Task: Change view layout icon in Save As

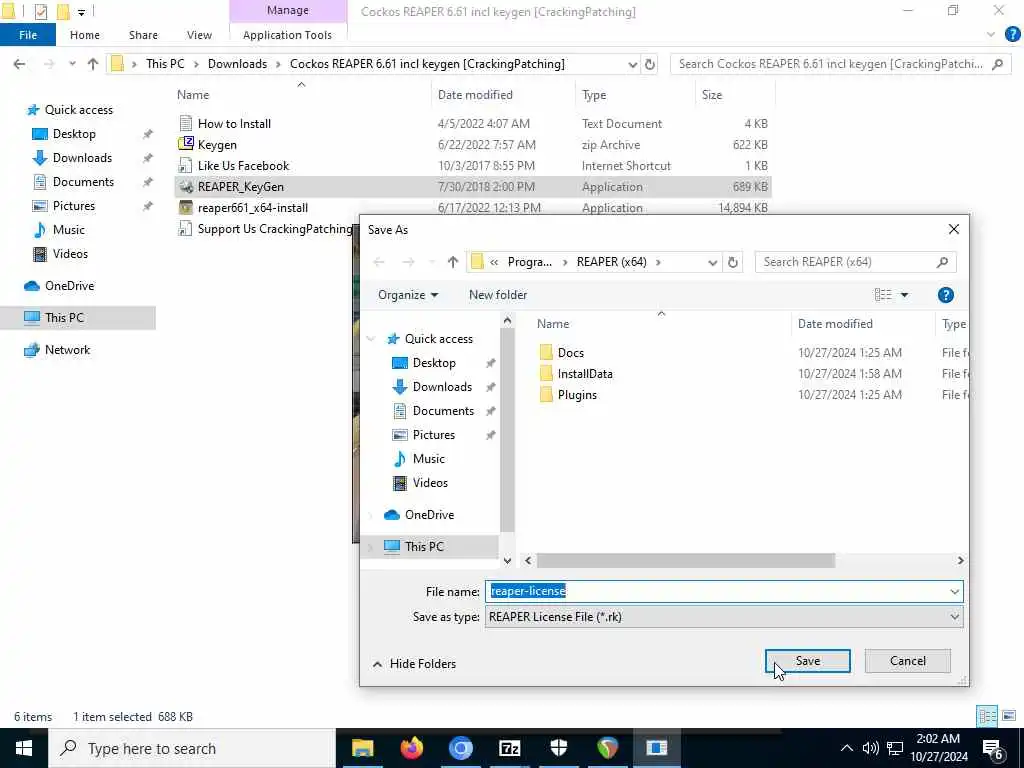Action: [883, 295]
